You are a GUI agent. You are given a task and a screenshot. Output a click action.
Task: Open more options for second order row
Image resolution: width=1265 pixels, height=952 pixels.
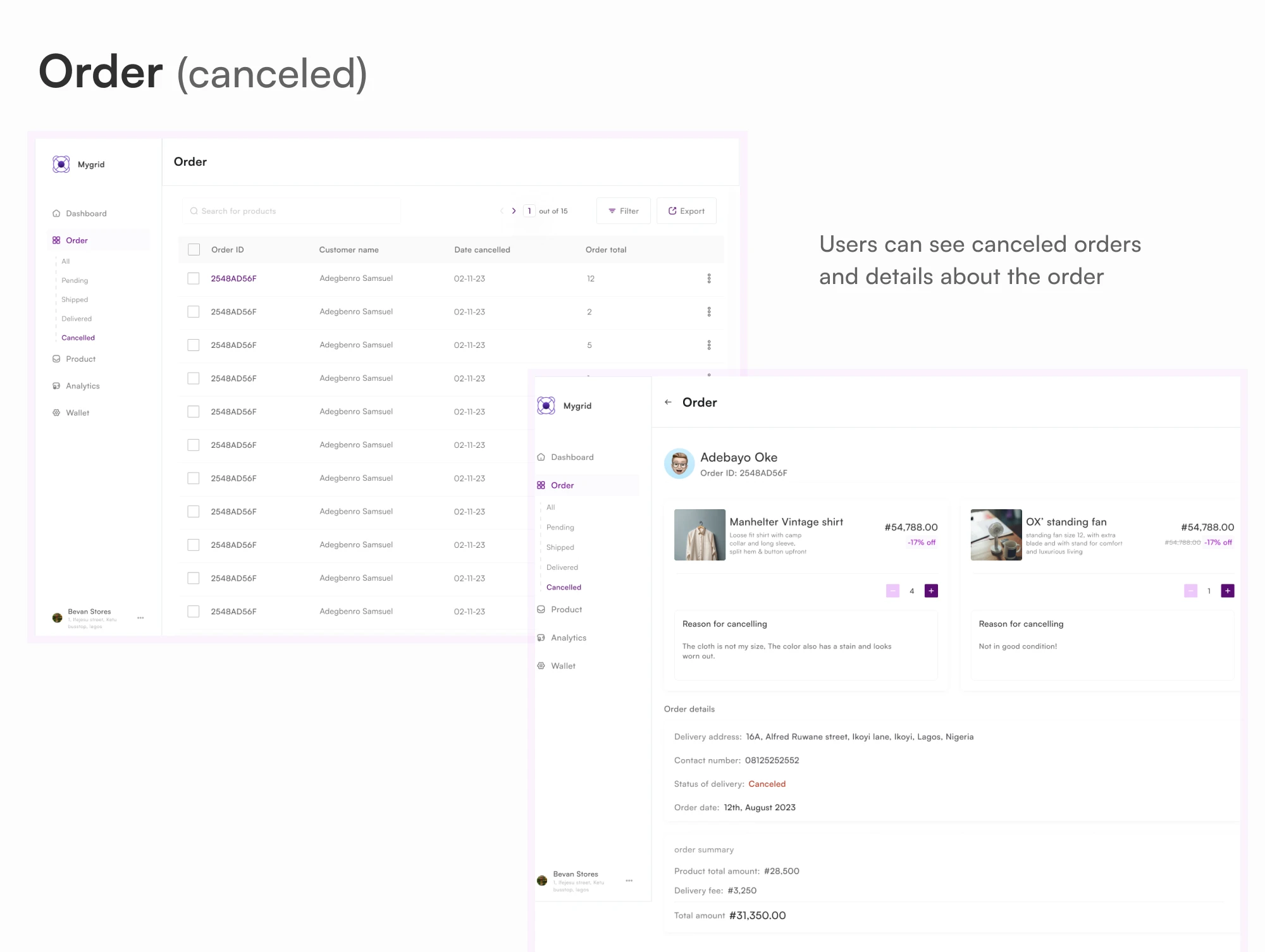709,312
